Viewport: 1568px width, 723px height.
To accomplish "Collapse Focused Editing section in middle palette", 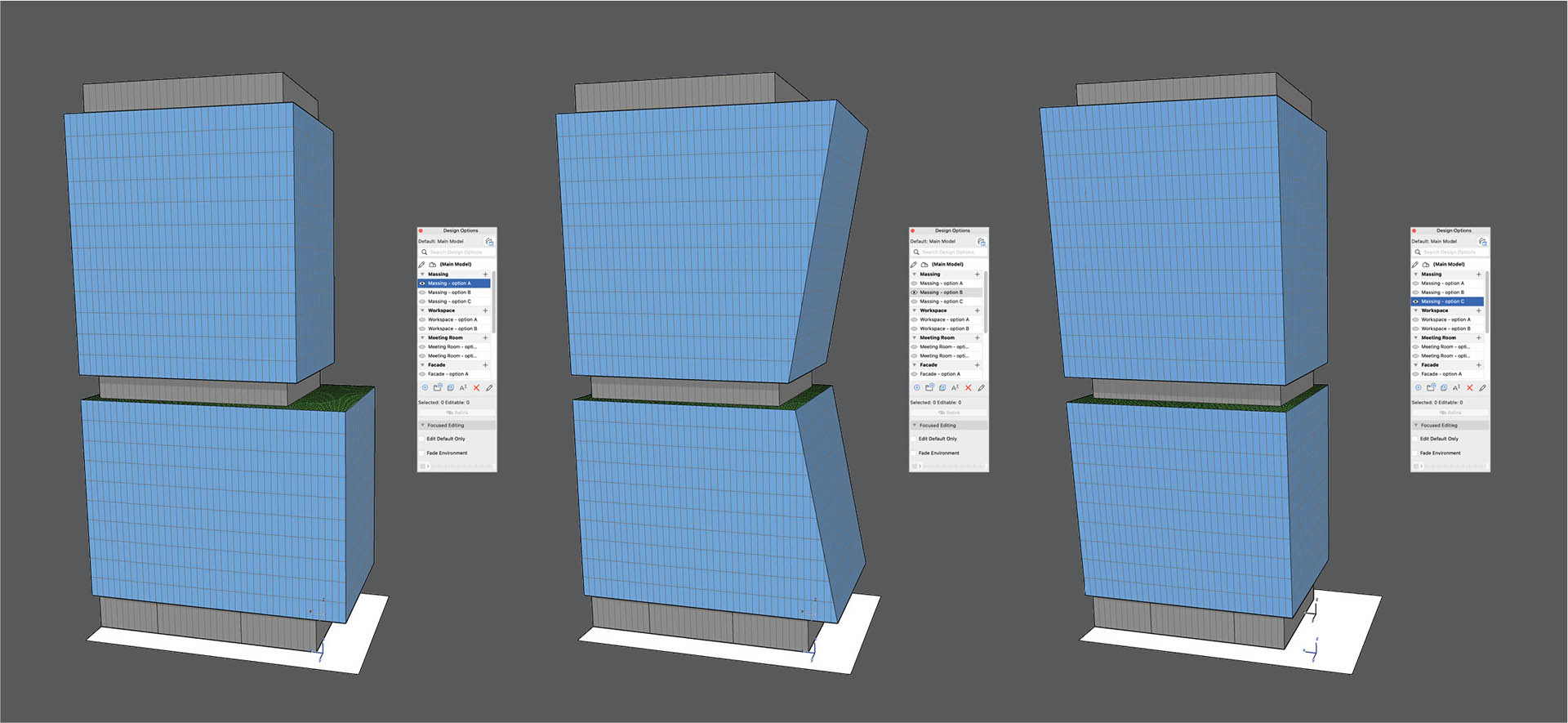I will tap(914, 425).
